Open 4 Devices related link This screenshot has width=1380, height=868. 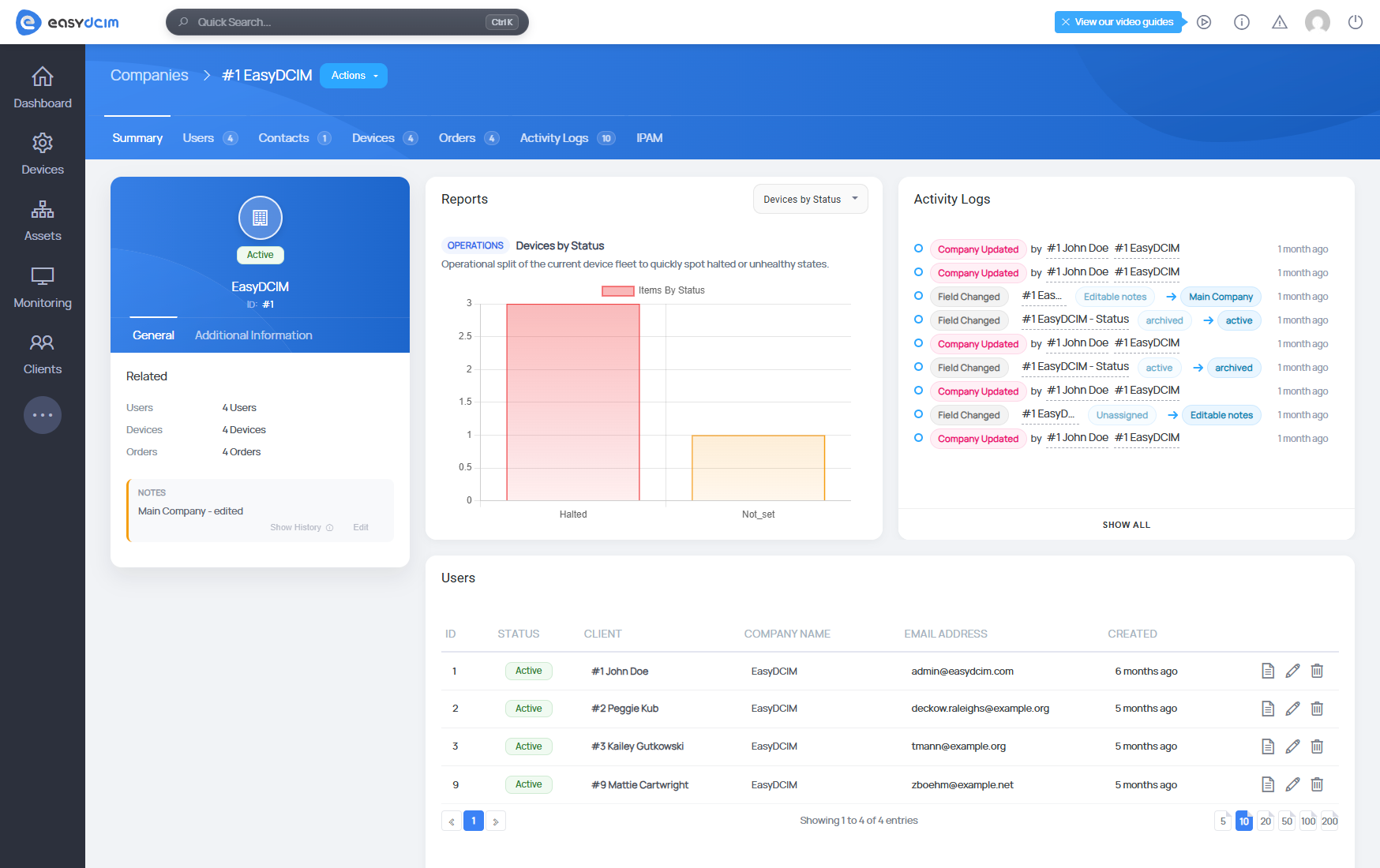coord(244,430)
